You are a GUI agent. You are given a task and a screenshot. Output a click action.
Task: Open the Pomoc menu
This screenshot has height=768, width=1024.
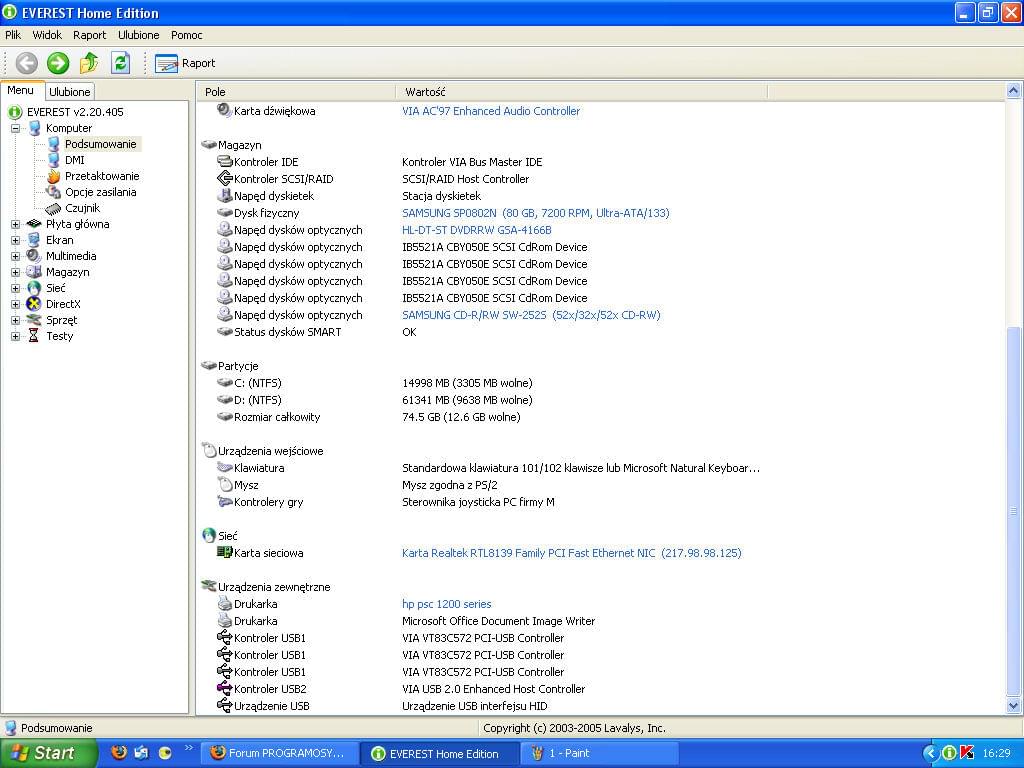(x=187, y=35)
